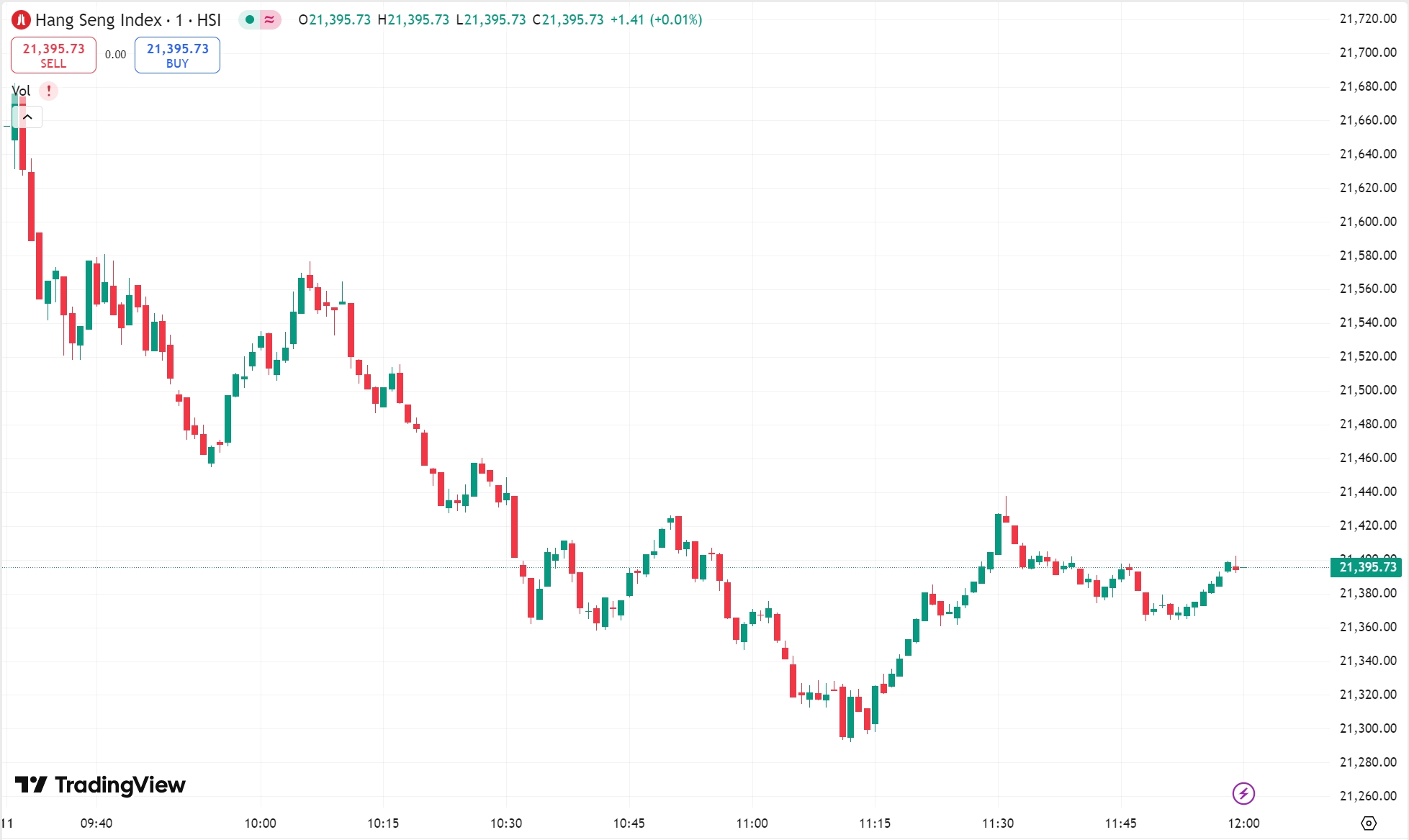Click the 21,300.00 price scale label
1409x840 pixels.
point(1367,728)
